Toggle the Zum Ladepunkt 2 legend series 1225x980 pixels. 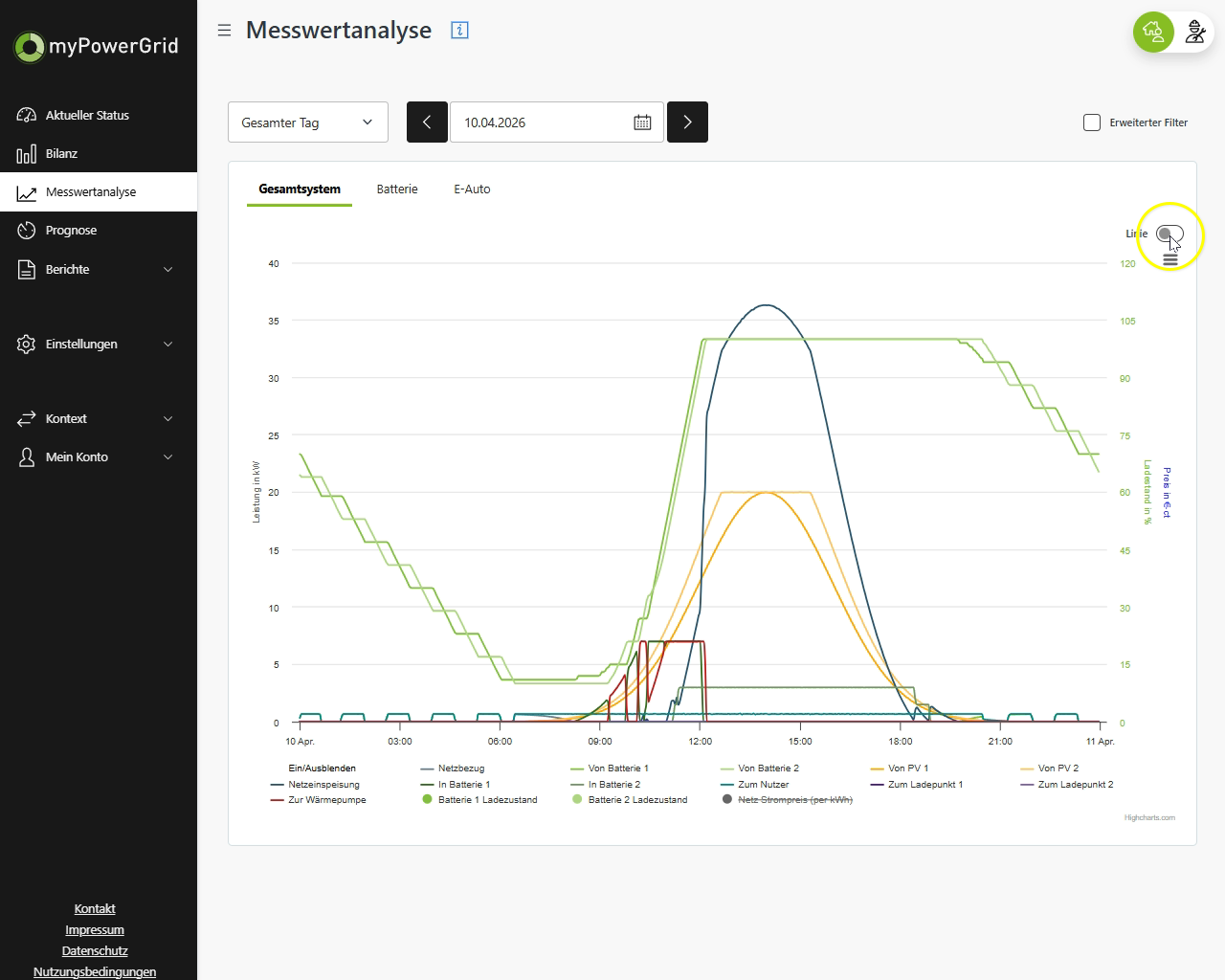point(1067,785)
